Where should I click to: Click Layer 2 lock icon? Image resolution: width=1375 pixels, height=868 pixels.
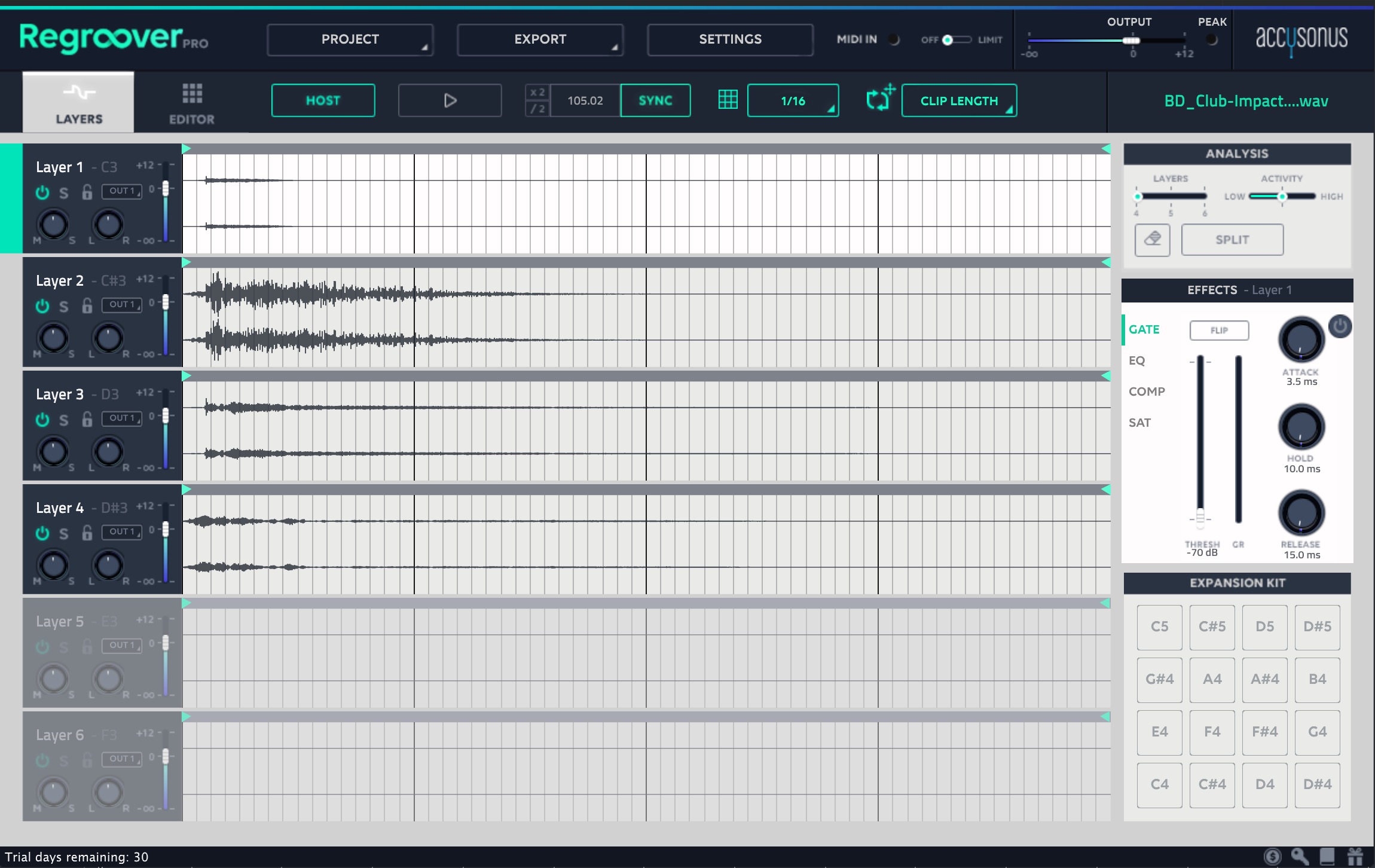click(87, 305)
